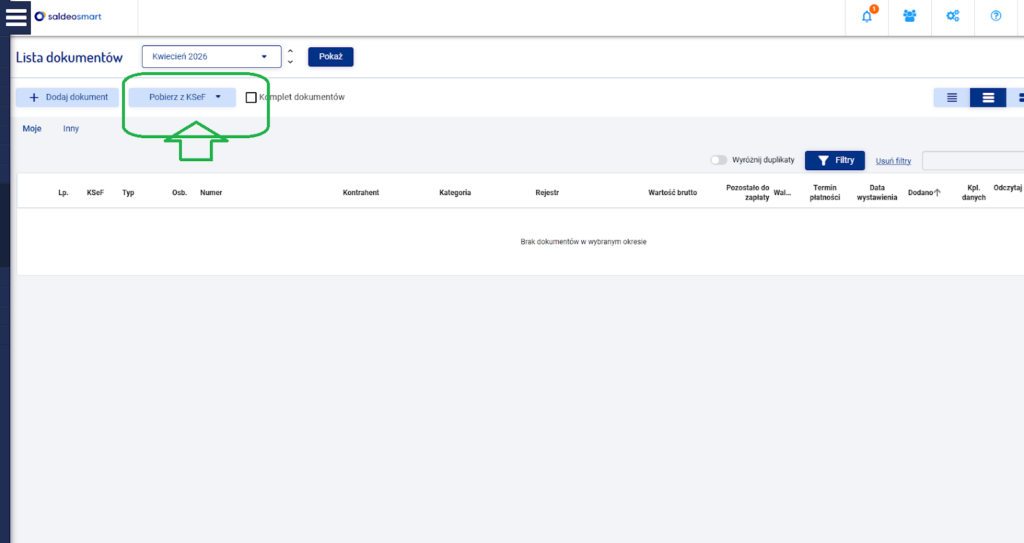Screen dimensions: 1024x543
Task: Open the help question mark icon
Action: tap(996, 16)
